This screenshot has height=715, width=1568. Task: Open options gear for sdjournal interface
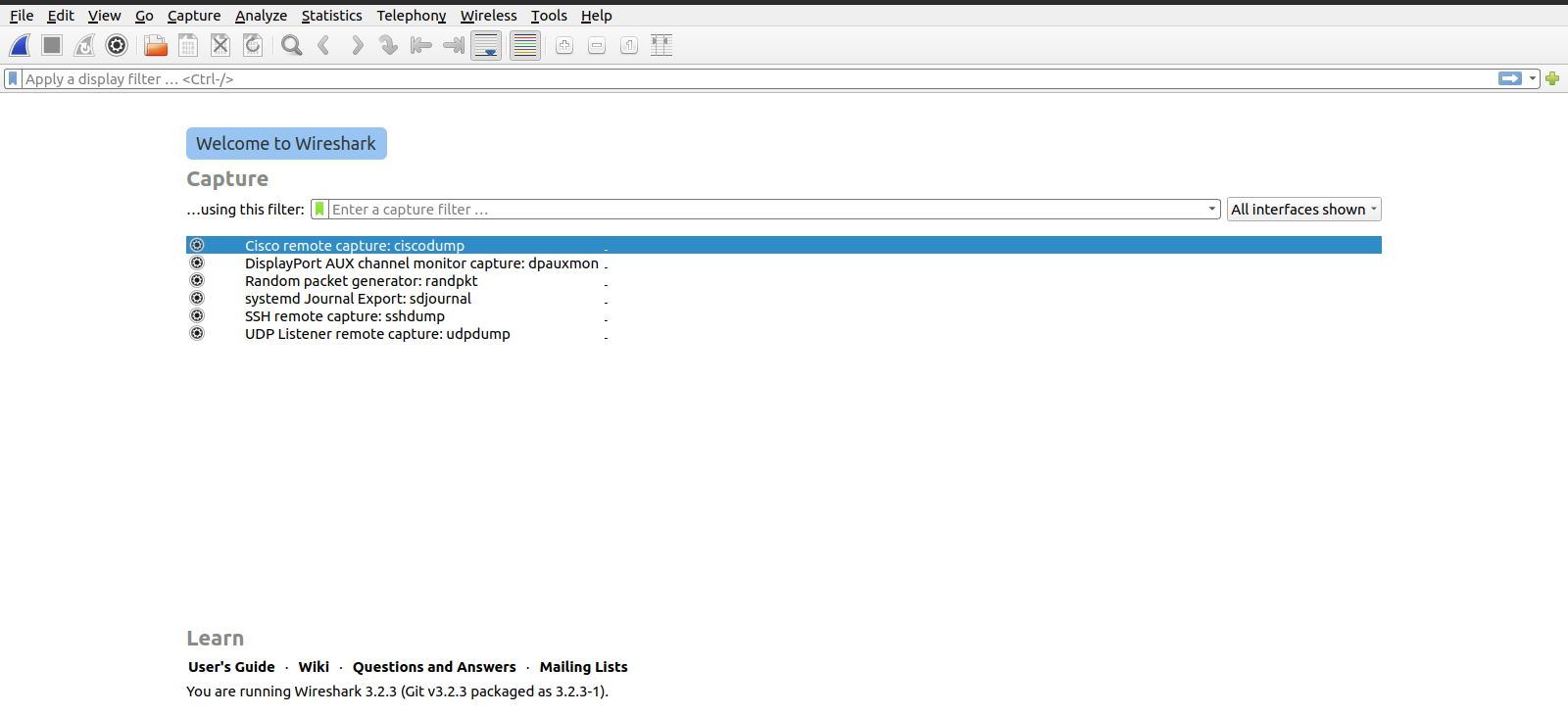tap(197, 298)
